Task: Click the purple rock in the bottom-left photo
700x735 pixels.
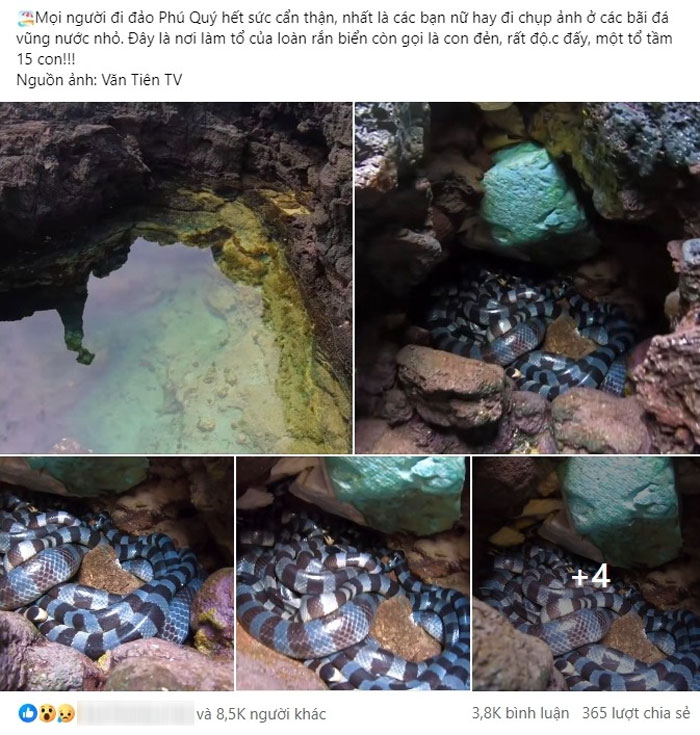Action: click(213, 609)
